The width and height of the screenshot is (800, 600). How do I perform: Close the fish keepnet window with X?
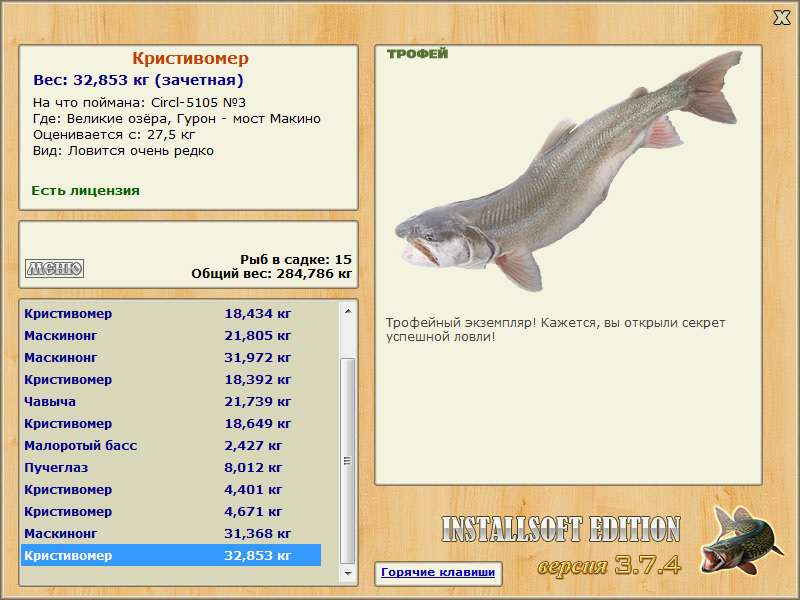click(x=781, y=18)
